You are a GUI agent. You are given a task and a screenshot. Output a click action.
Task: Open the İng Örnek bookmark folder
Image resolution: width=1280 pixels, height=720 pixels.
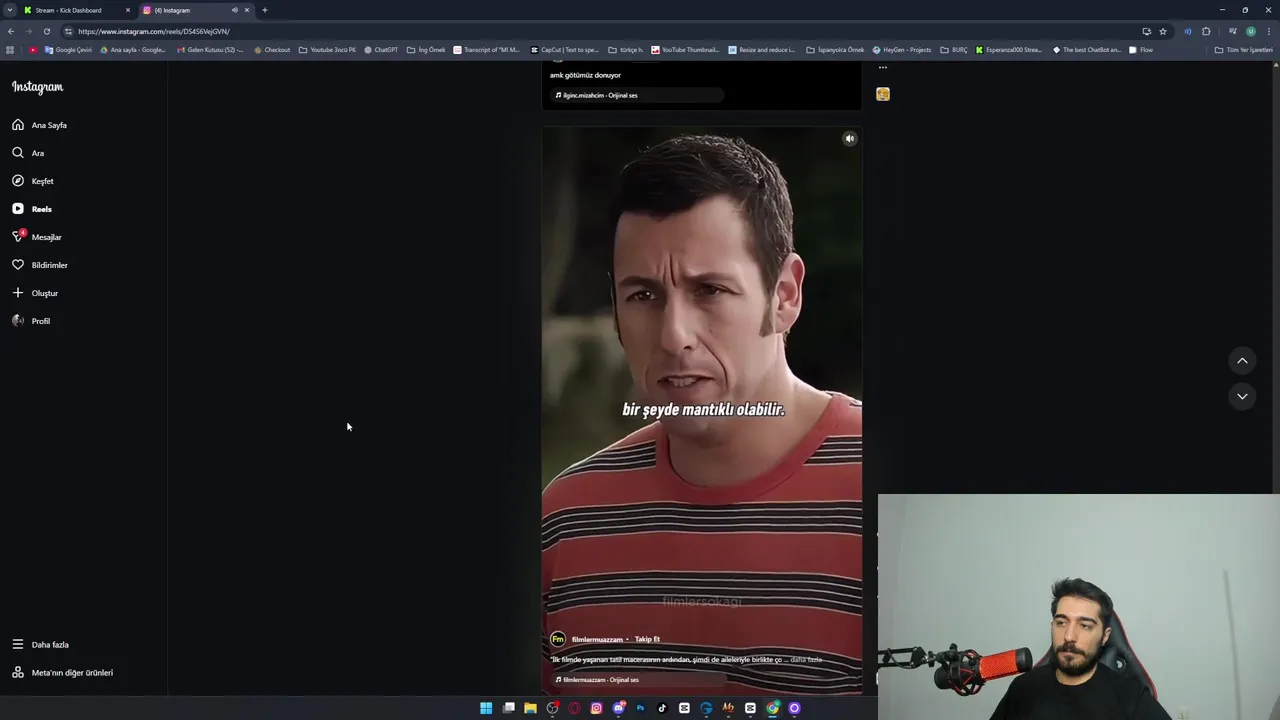tap(426, 50)
